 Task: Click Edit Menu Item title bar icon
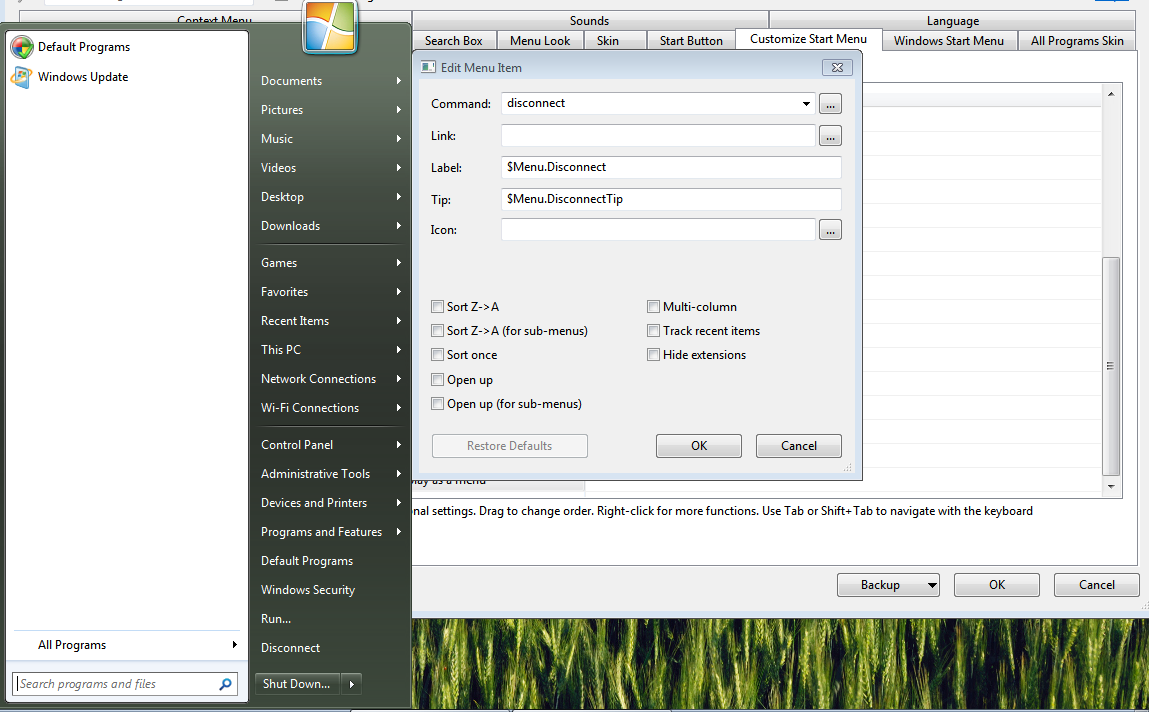pos(428,68)
